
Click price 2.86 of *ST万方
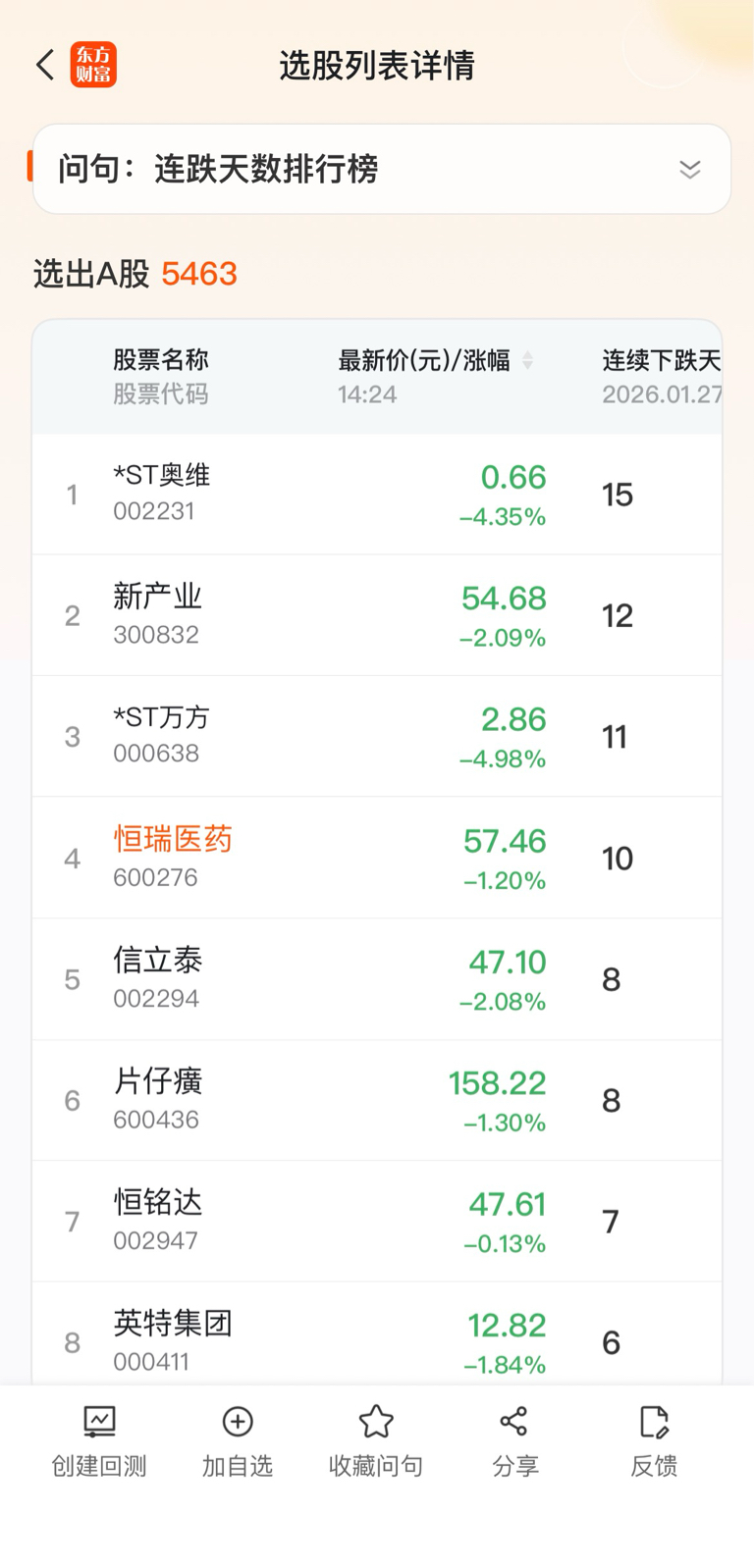[x=513, y=719]
